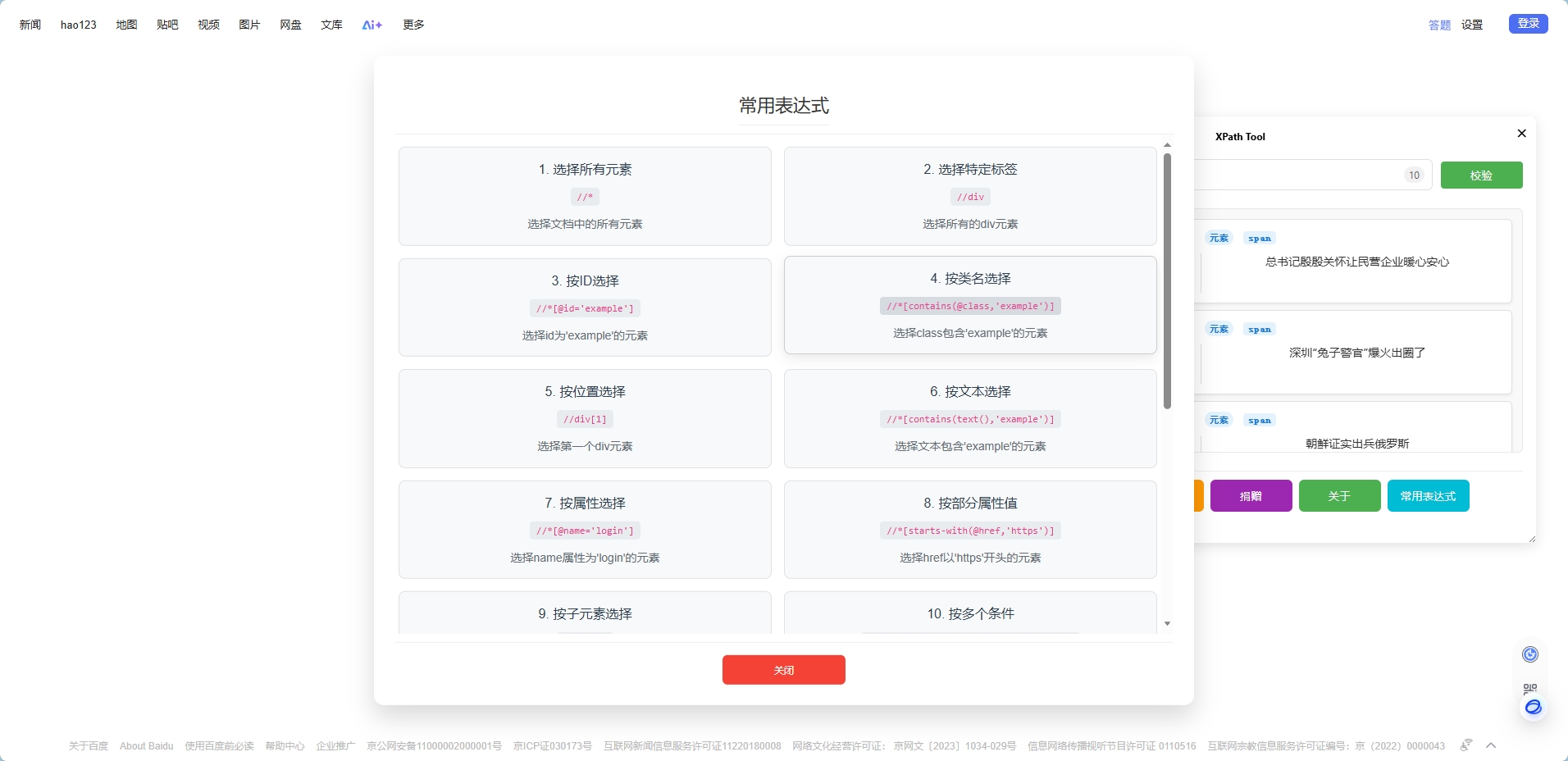Click the purple 捐赠 button
This screenshot has width=1568, height=761.
1251,496
